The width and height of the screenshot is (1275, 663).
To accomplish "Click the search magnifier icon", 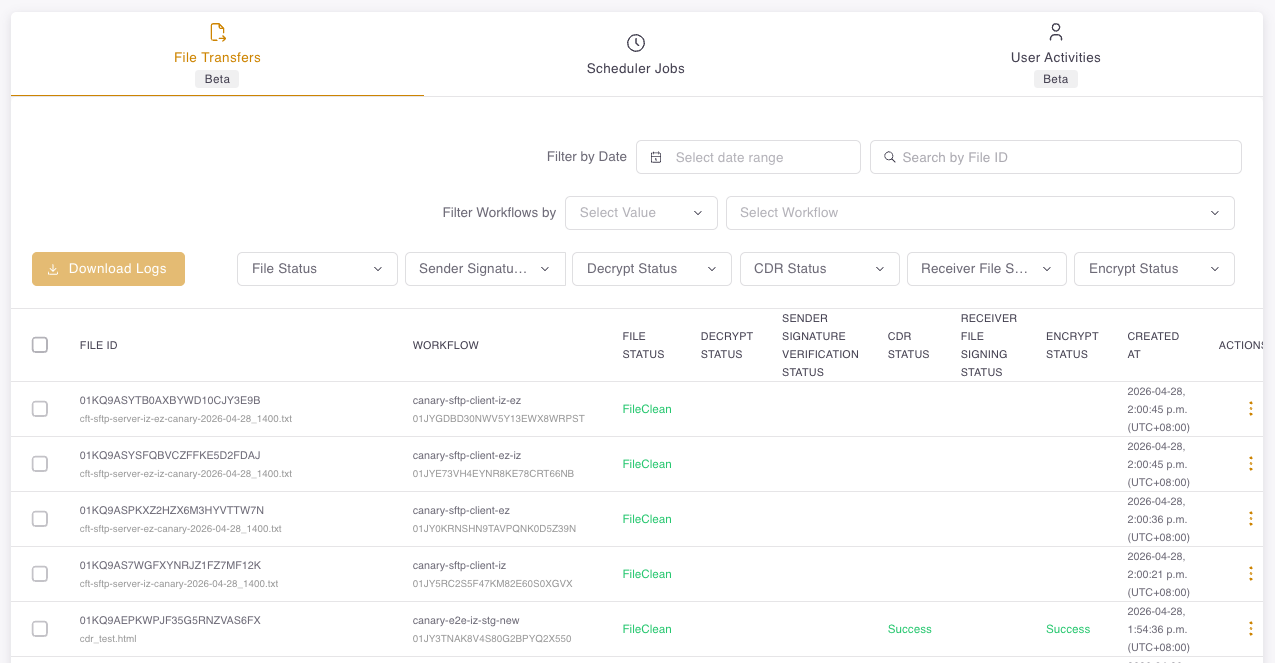I will [x=889, y=157].
